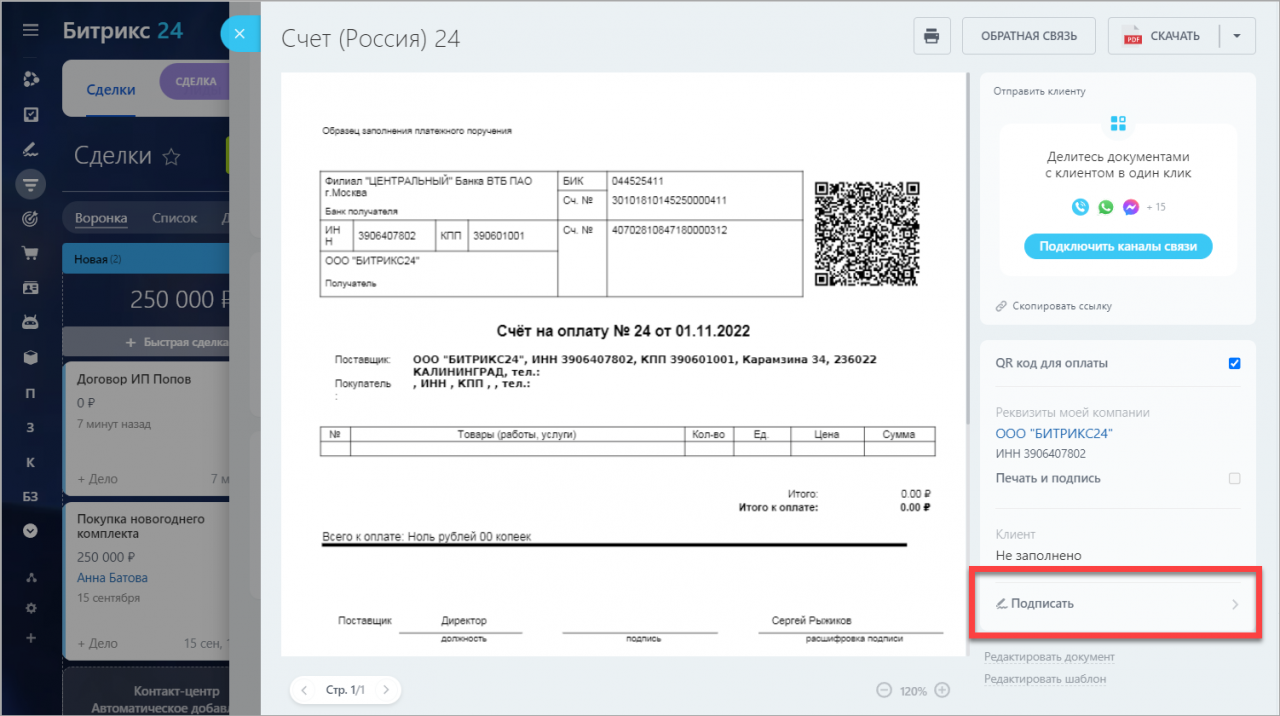Close the invoice slider with the X button
The height and width of the screenshot is (716, 1280).
pos(240,33)
